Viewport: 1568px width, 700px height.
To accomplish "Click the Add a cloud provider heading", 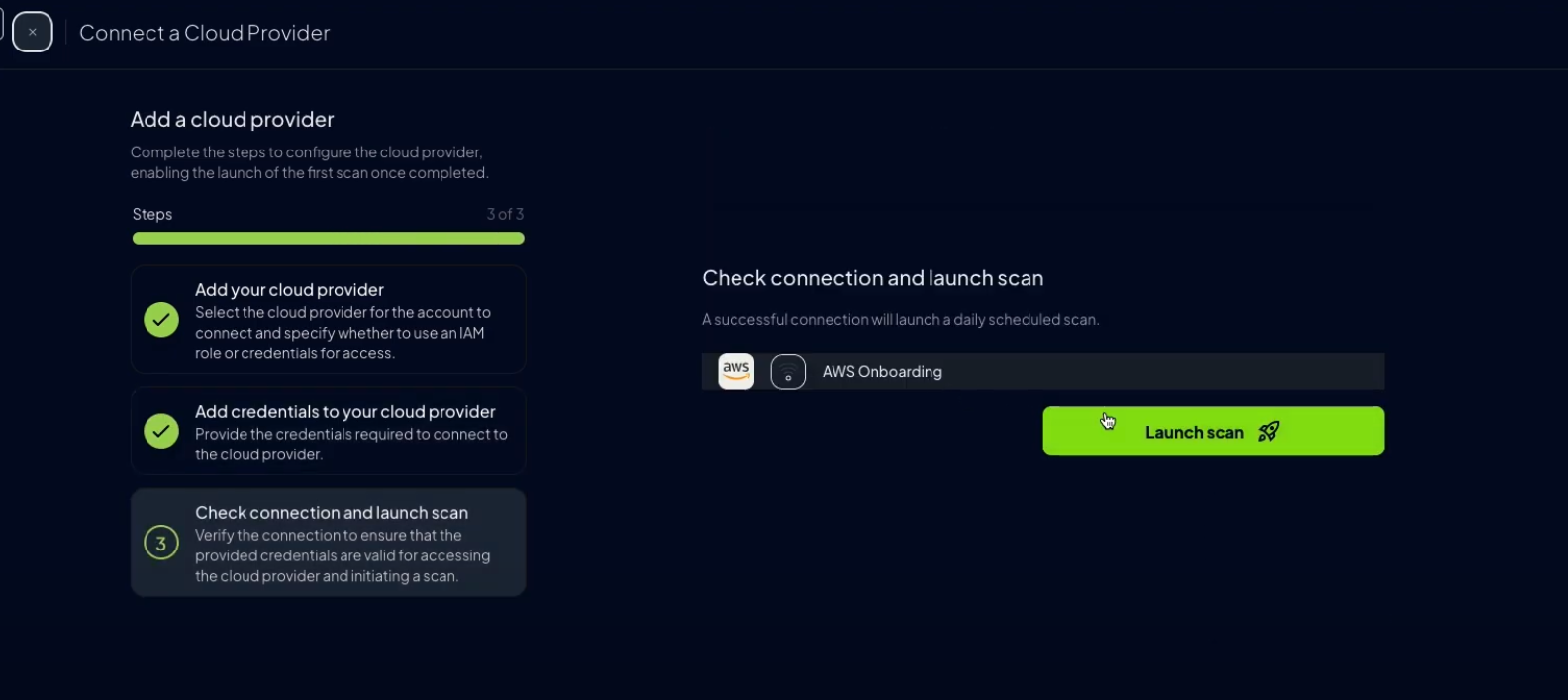I will pyautogui.click(x=232, y=119).
